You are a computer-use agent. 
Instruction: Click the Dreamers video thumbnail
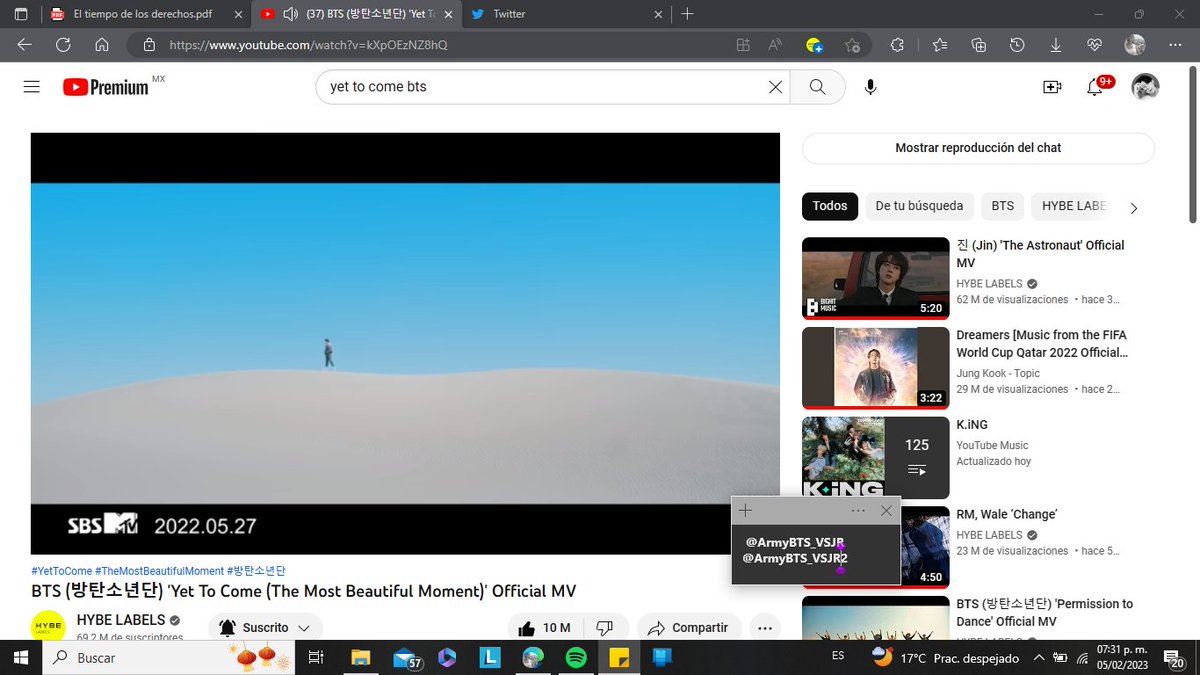(875, 369)
